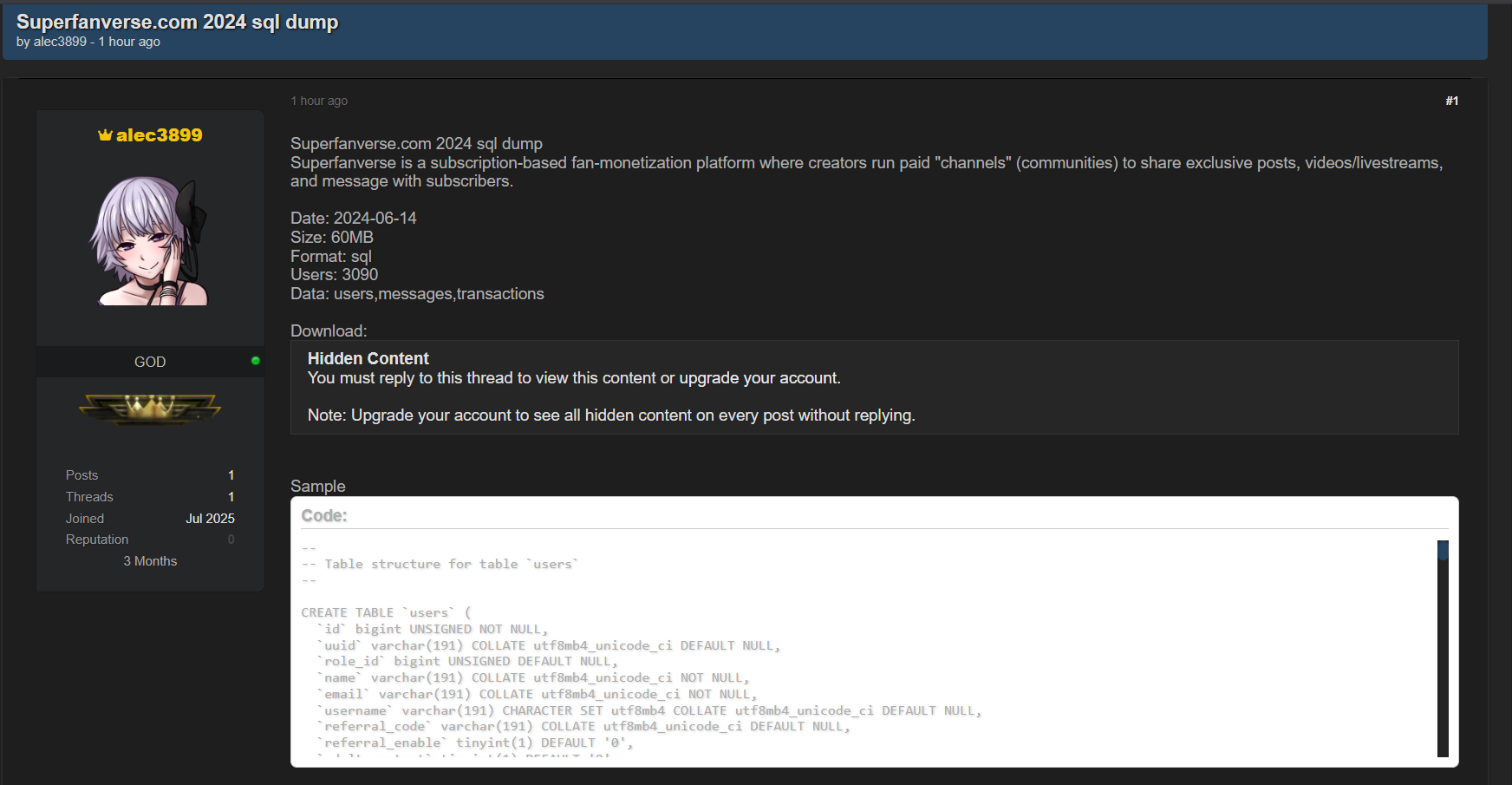Click the 'Code:' header of the sample block
The height and width of the screenshot is (785, 1512).
(324, 516)
